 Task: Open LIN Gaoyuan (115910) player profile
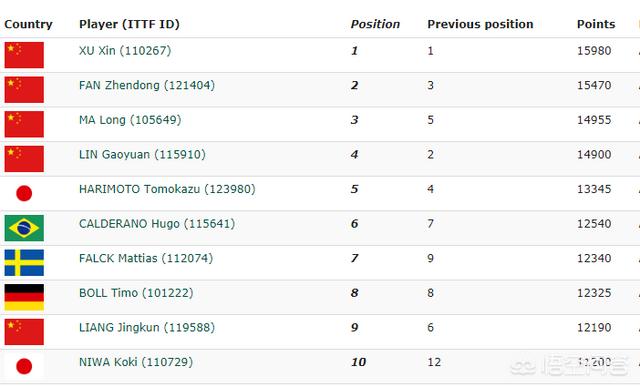(142, 155)
